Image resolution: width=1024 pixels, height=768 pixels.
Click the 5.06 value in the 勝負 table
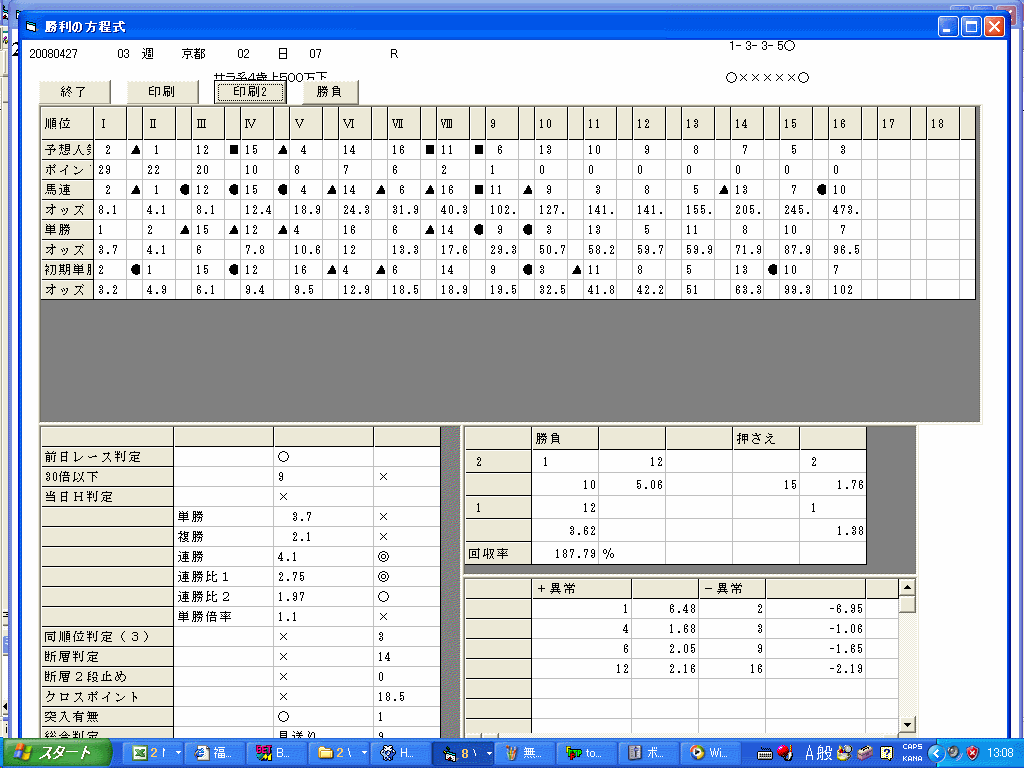pyautogui.click(x=632, y=485)
